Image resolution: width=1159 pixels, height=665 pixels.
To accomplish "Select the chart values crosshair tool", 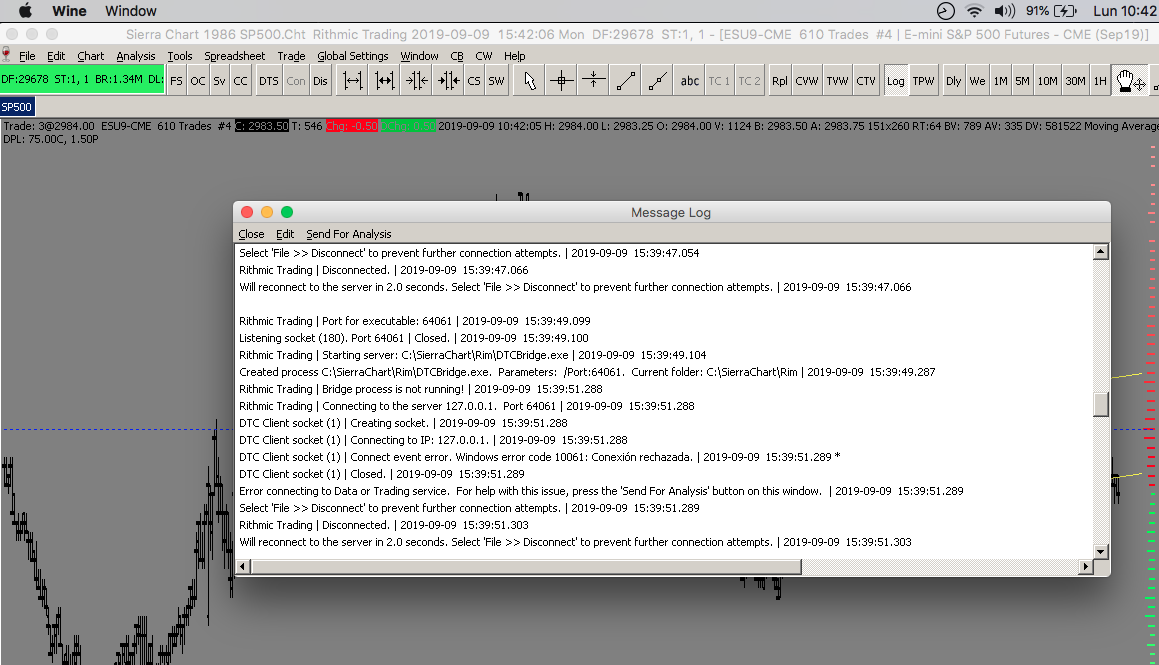I will click(x=561, y=81).
